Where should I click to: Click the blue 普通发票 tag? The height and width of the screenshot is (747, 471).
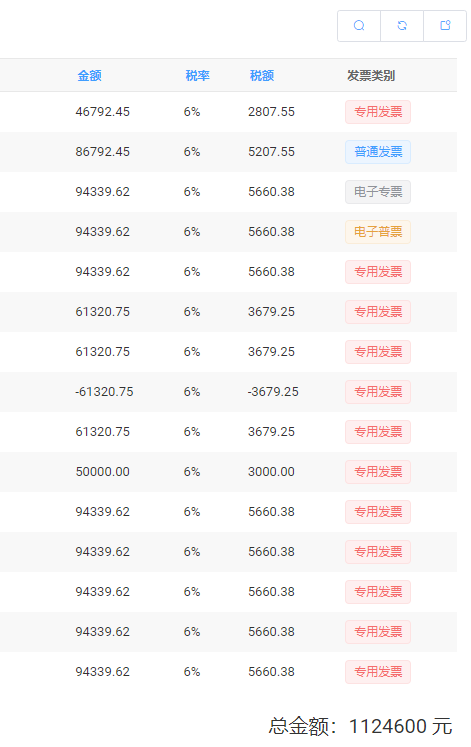coord(378,152)
